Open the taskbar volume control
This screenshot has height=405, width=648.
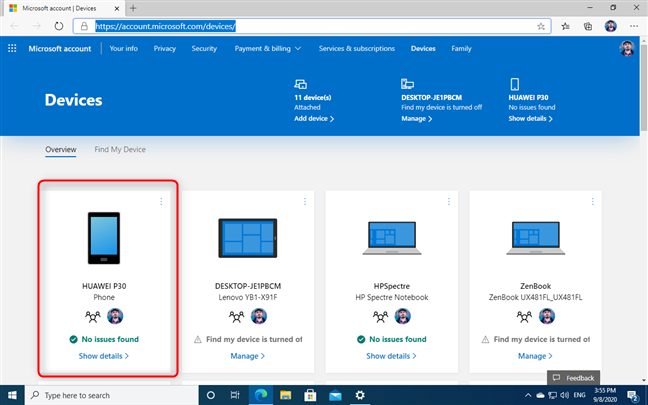point(565,395)
